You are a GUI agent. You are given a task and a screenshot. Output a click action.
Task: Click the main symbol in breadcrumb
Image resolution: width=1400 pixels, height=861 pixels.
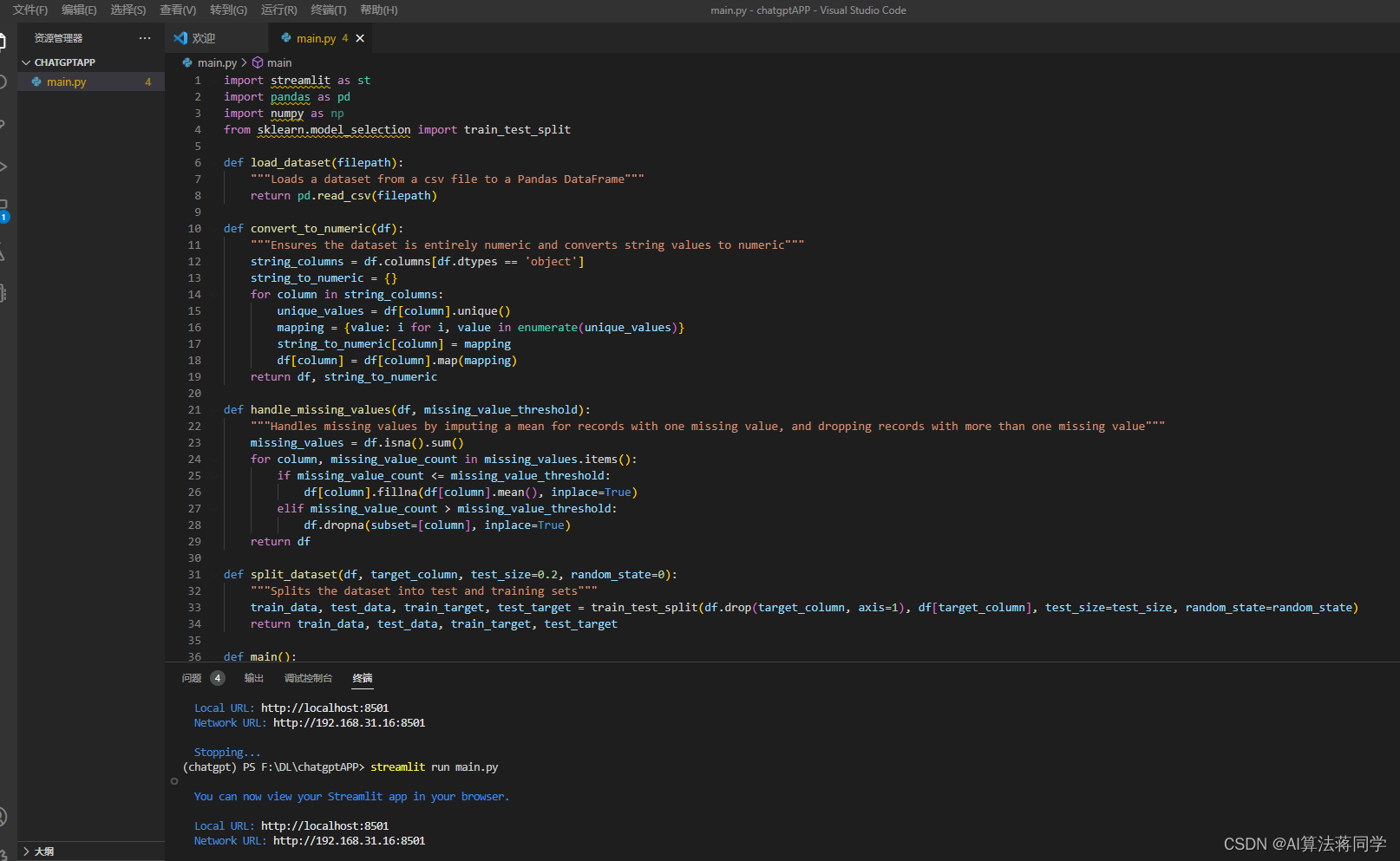(x=279, y=63)
